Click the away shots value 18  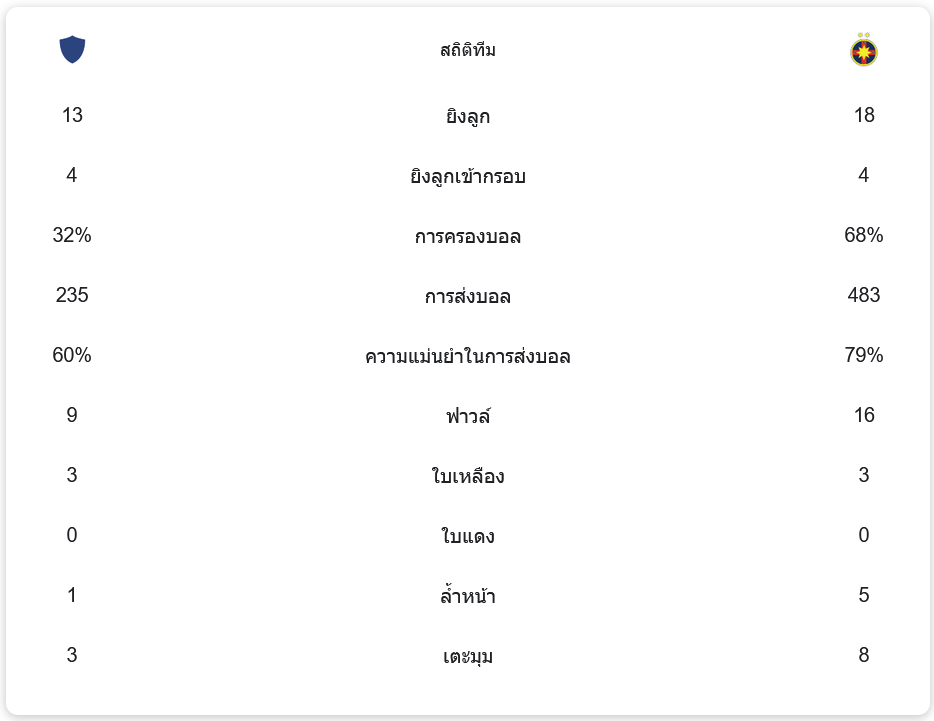864,115
